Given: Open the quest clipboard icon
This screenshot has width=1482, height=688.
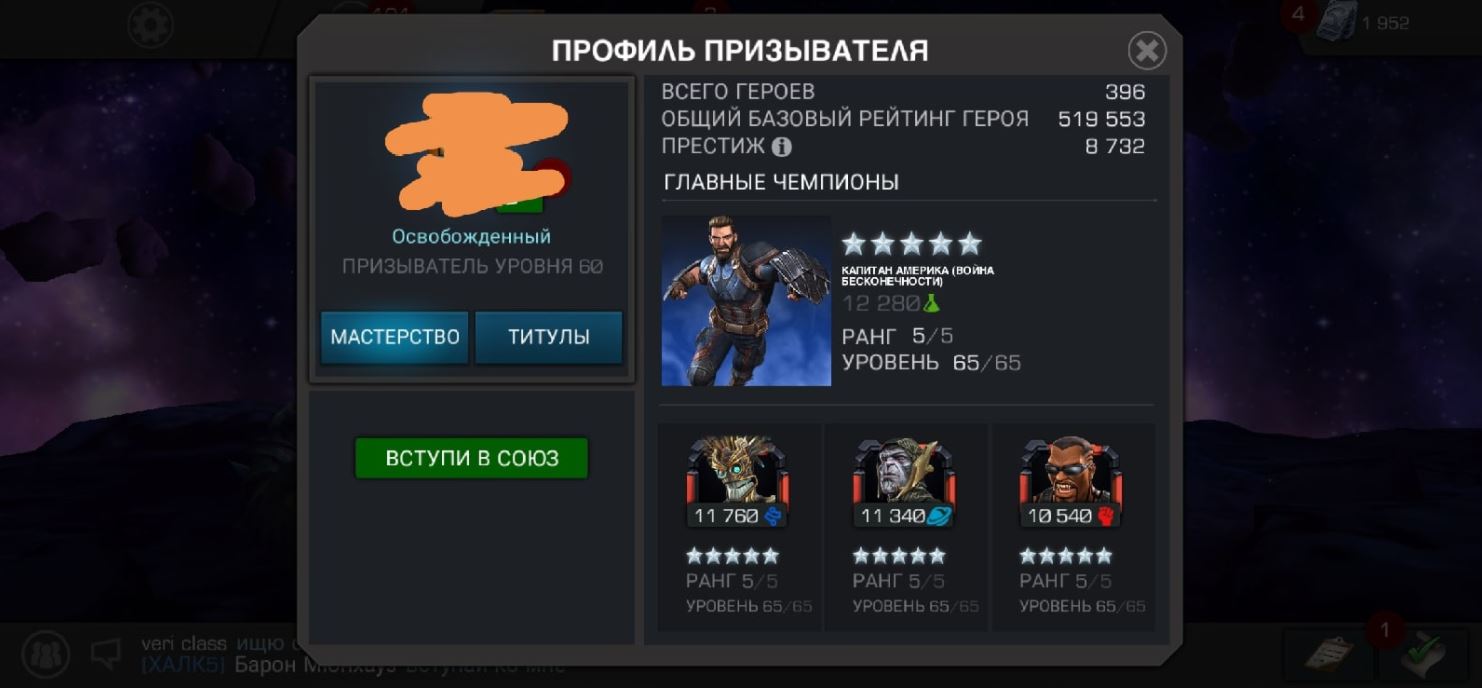Looking at the screenshot, I should click(x=1329, y=654).
